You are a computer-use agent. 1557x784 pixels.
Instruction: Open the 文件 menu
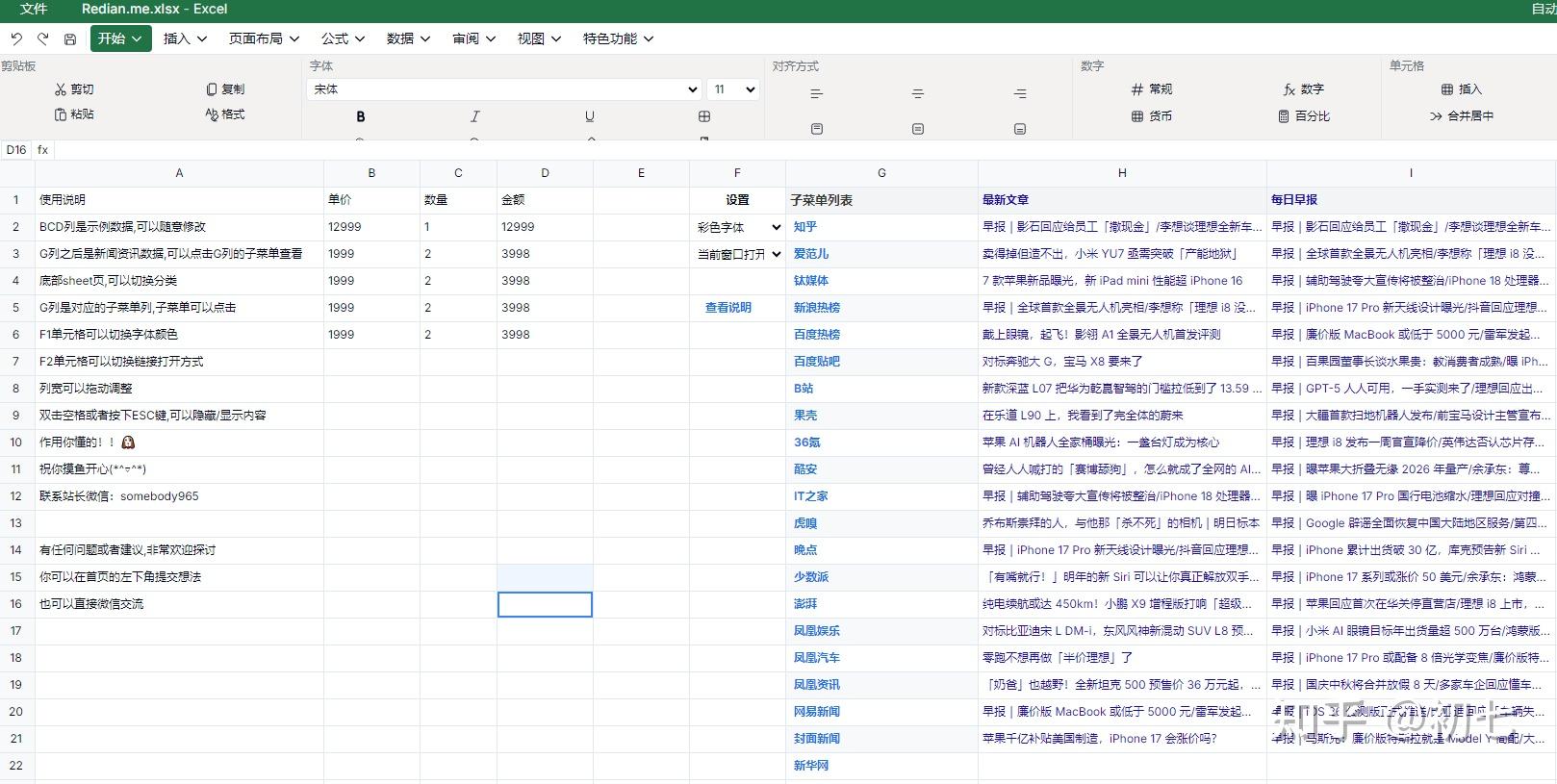pos(34,9)
